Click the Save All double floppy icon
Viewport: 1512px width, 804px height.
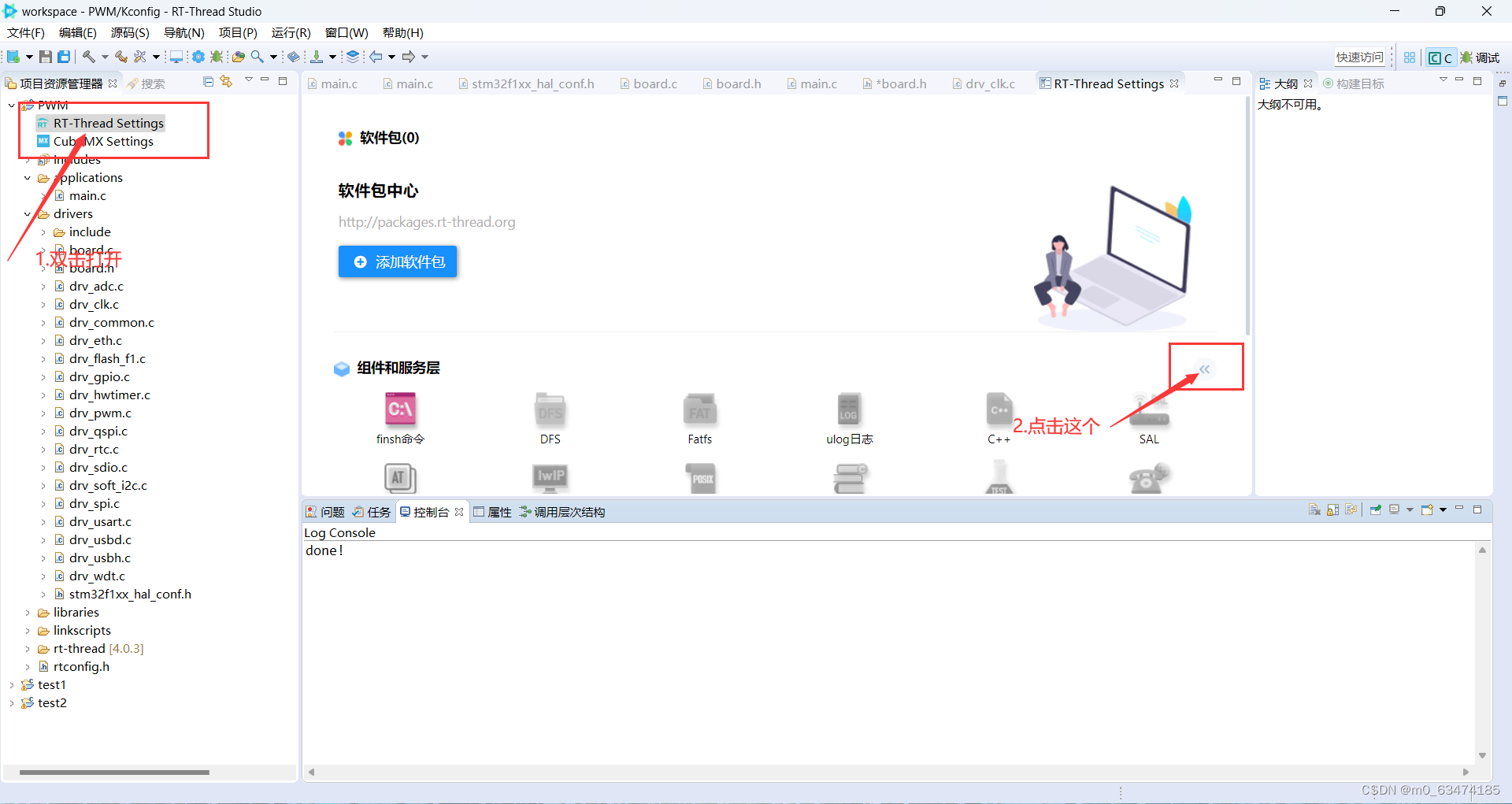point(64,57)
